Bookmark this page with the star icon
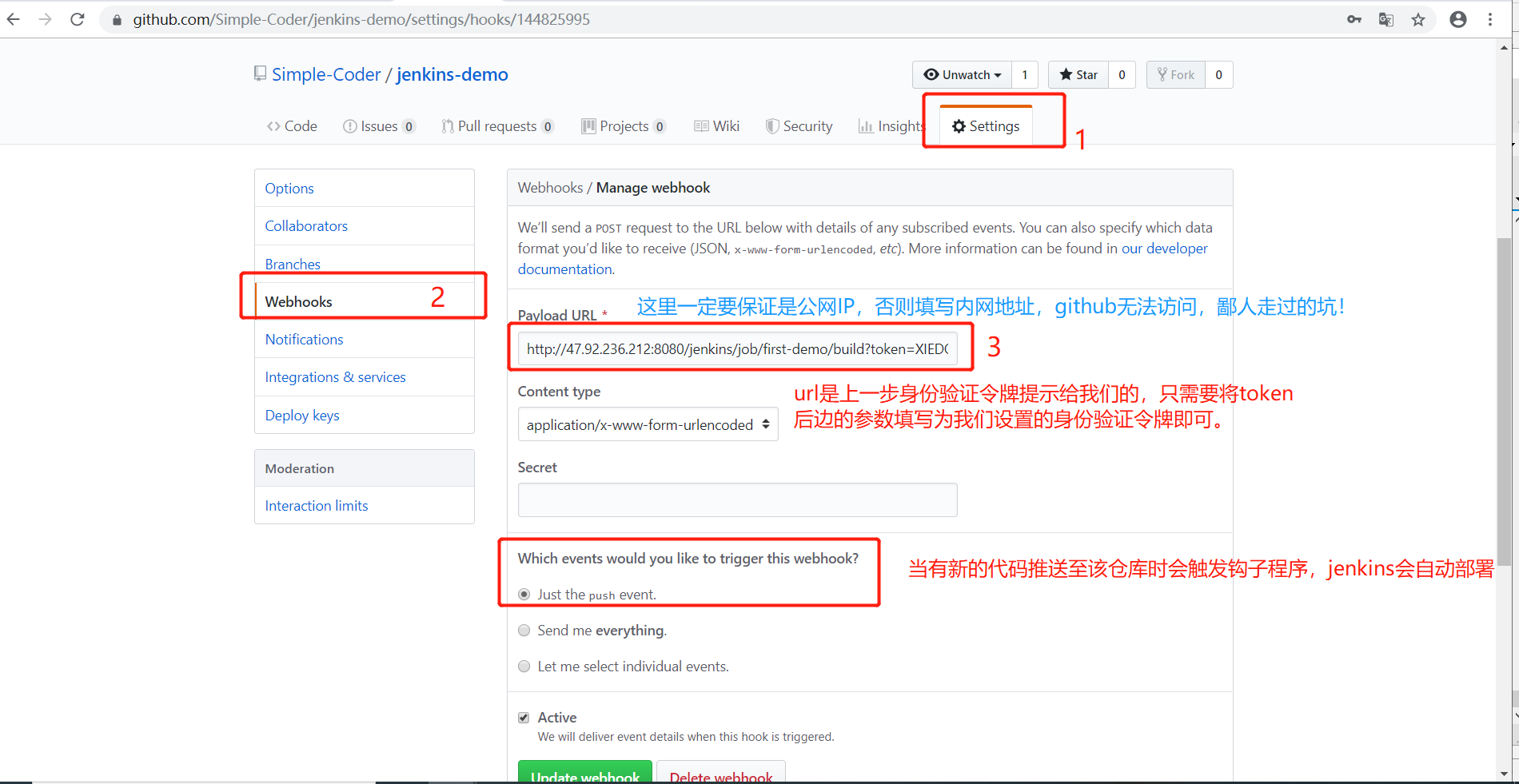1519x784 pixels. point(1418,19)
